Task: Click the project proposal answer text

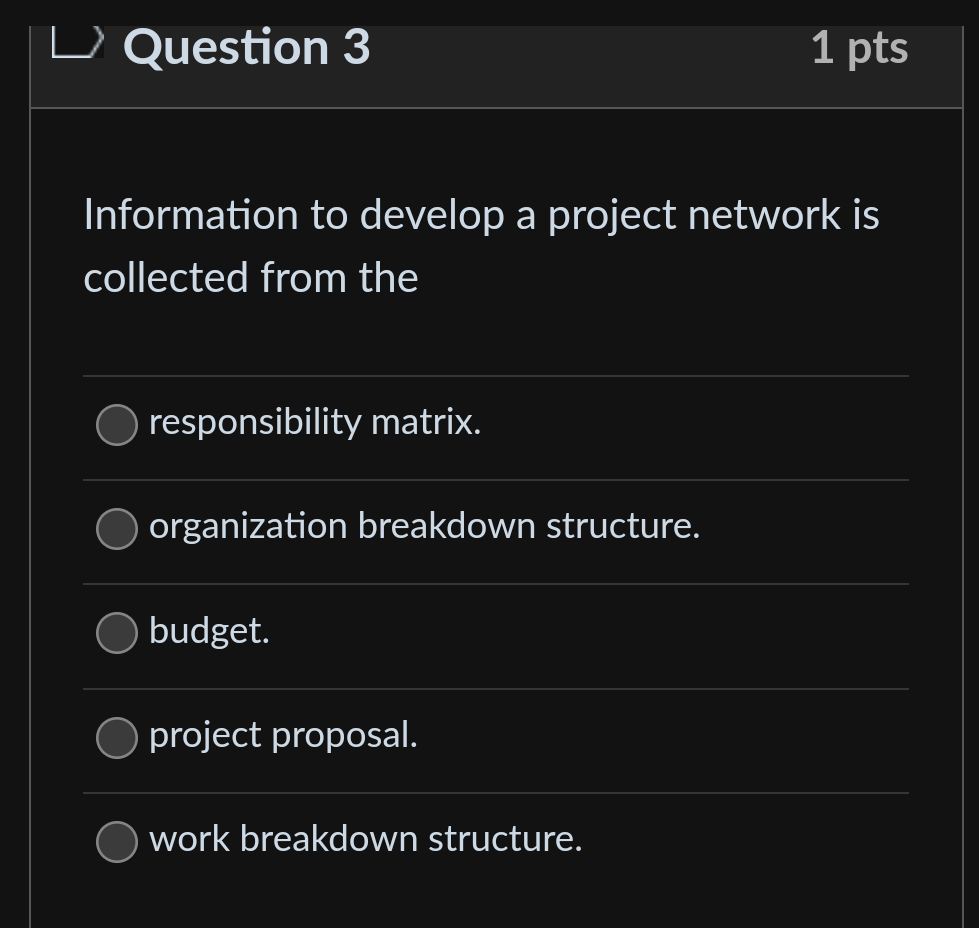Action: [x=283, y=735]
